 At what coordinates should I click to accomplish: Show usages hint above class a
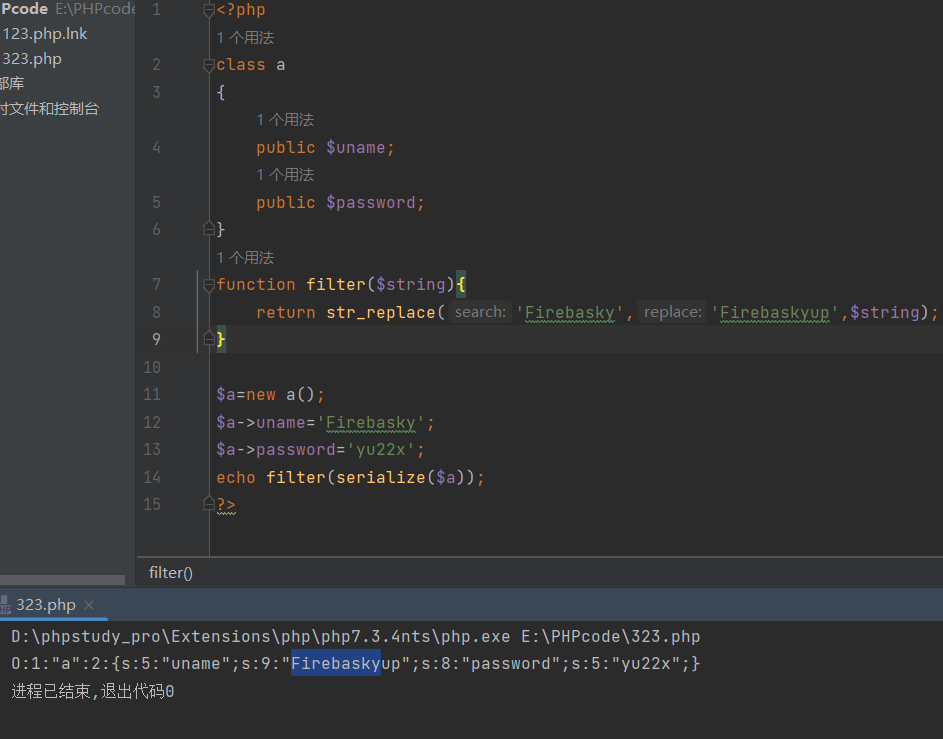245,38
